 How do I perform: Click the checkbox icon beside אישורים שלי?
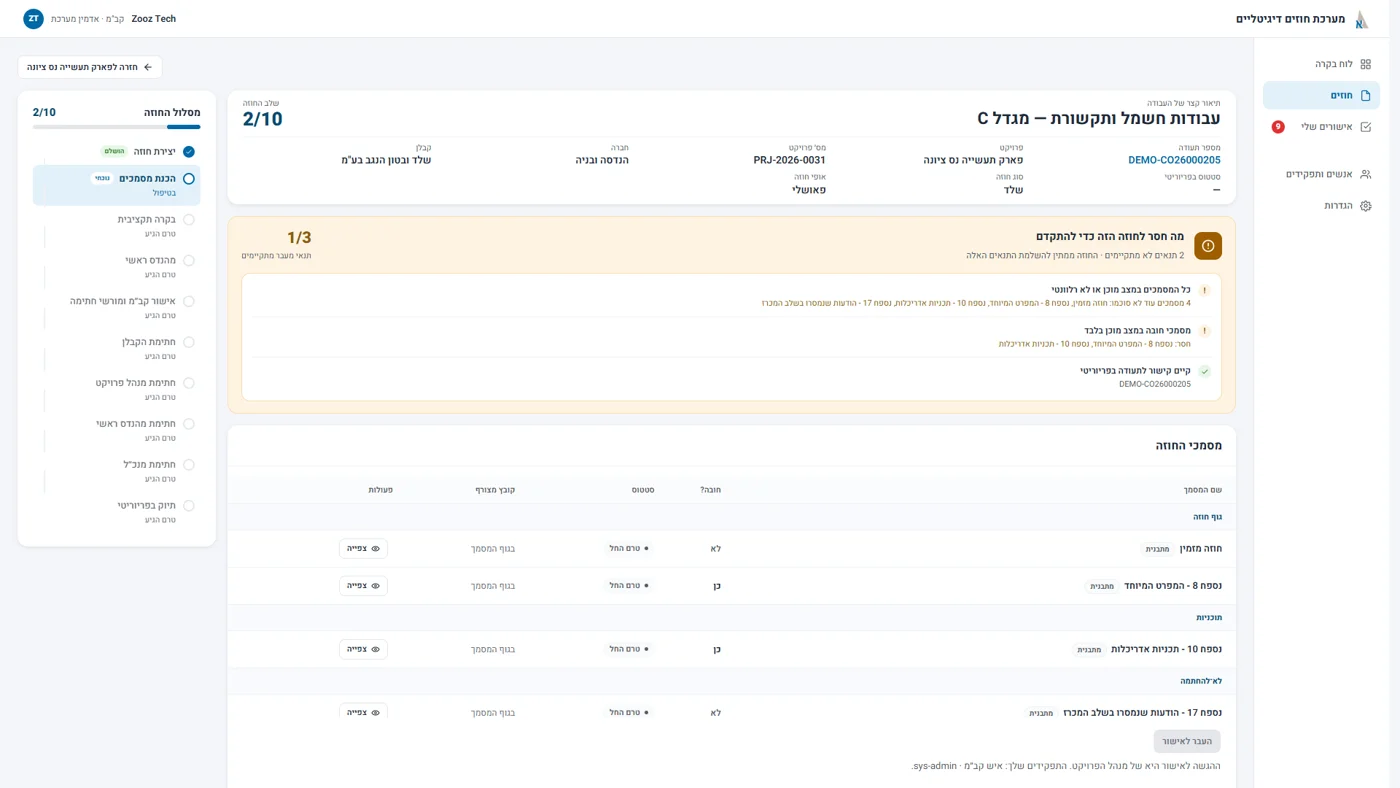(x=1365, y=127)
